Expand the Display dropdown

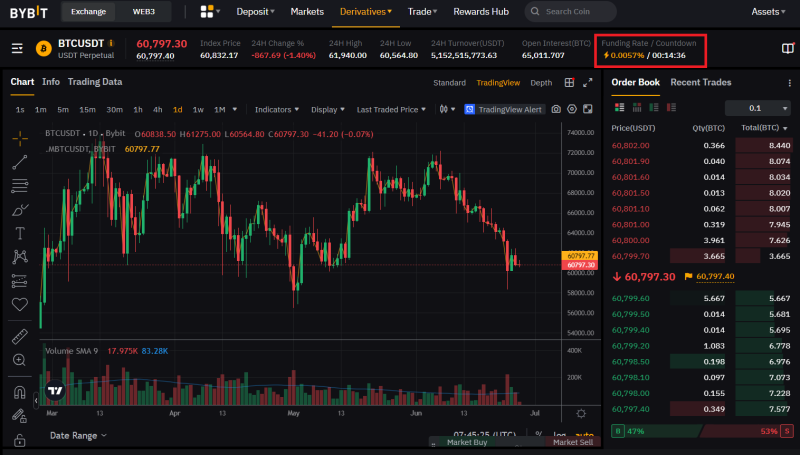coord(328,110)
